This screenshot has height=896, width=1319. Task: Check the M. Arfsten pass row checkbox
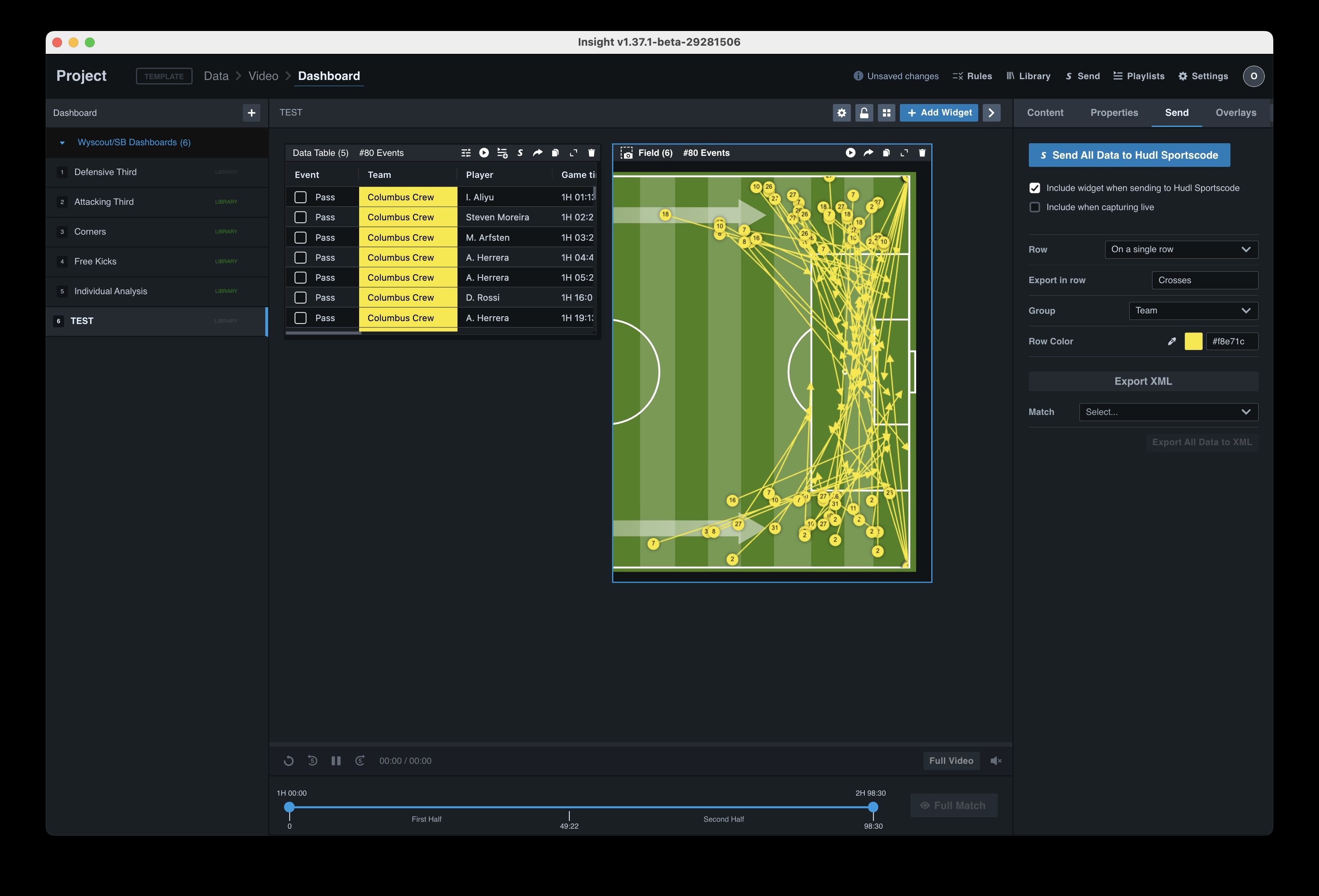[x=300, y=237]
